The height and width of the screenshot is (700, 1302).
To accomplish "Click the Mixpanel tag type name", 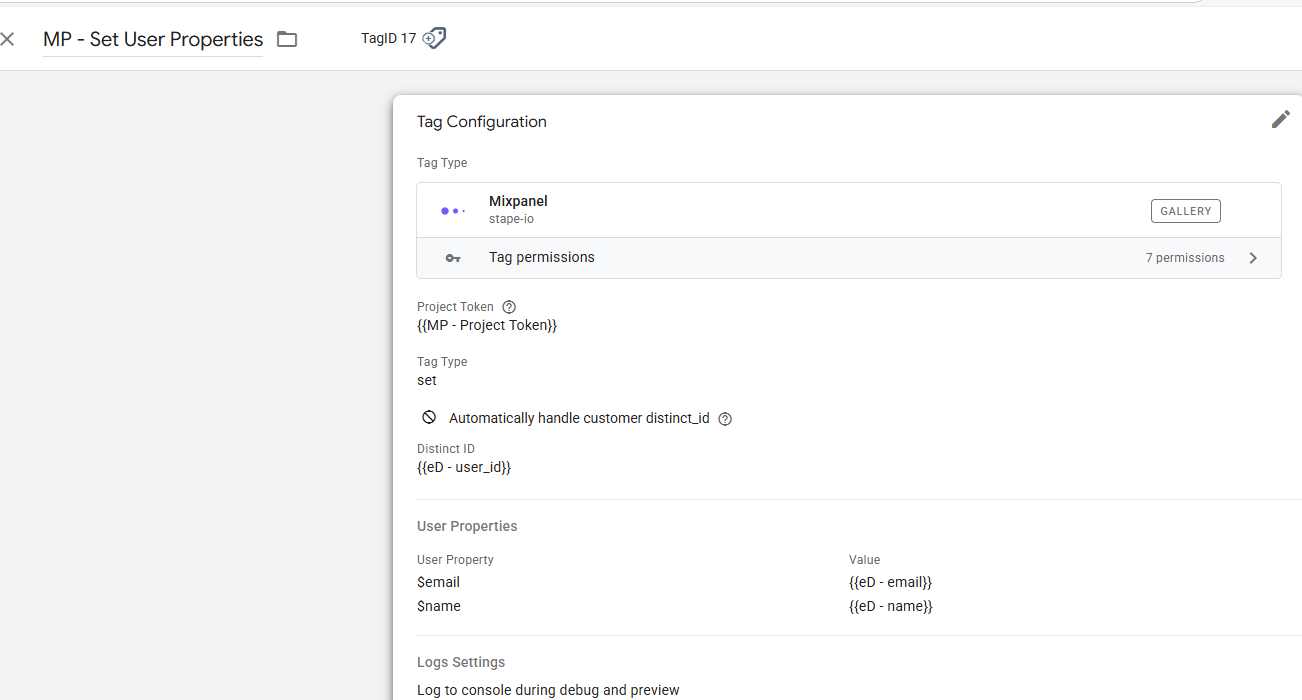I will 518,202.
